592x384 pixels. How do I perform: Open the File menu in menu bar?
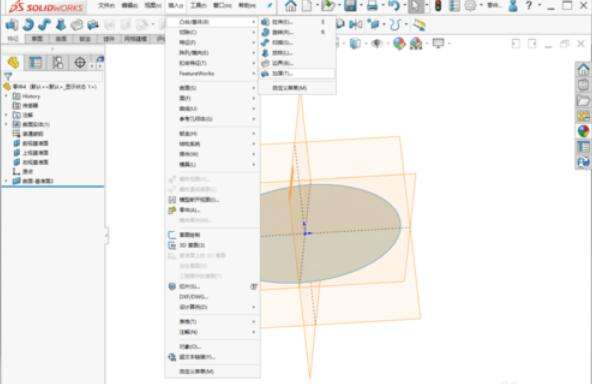(106, 6)
